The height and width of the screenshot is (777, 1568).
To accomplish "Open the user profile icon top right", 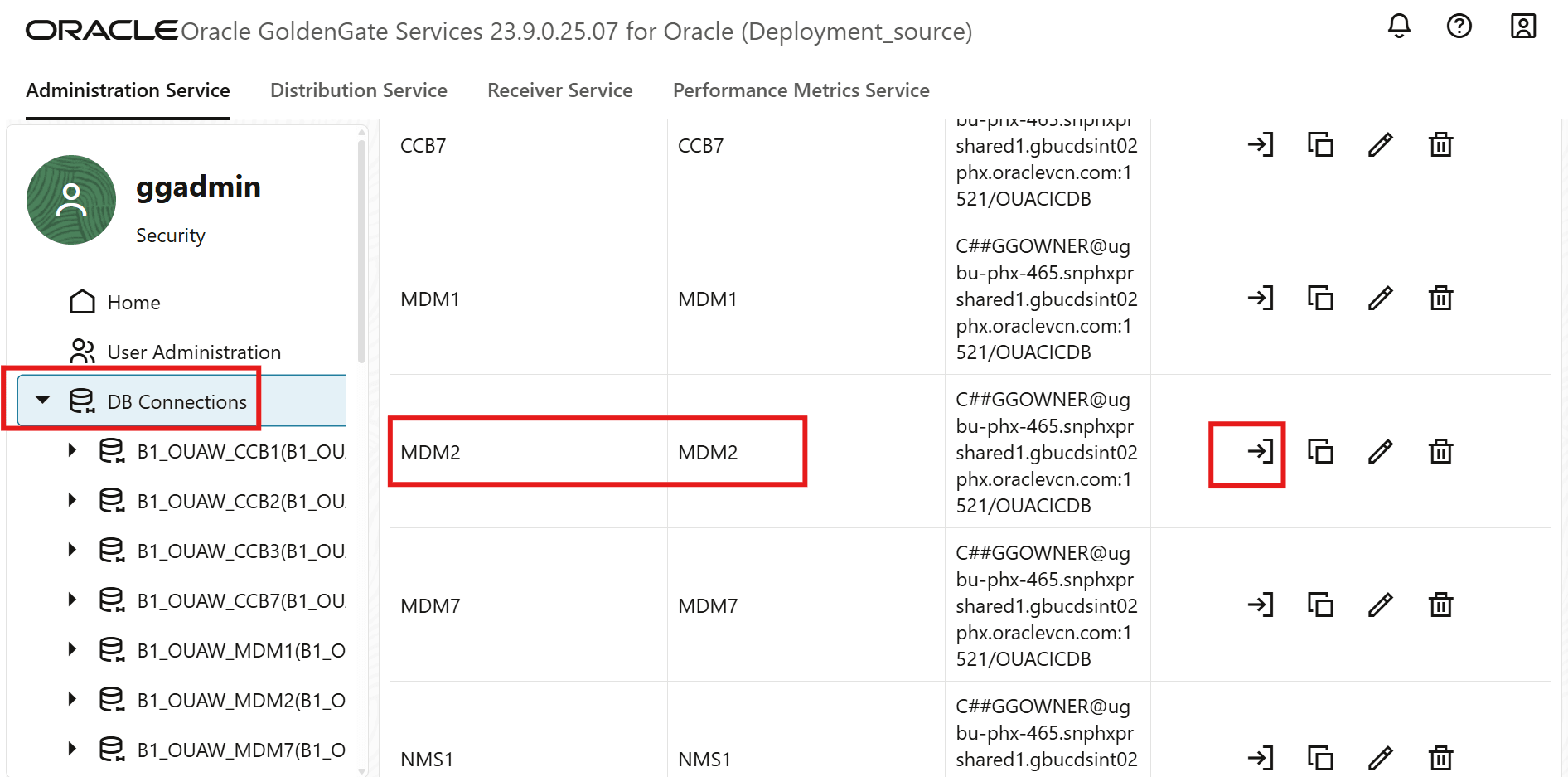I will (1523, 27).
